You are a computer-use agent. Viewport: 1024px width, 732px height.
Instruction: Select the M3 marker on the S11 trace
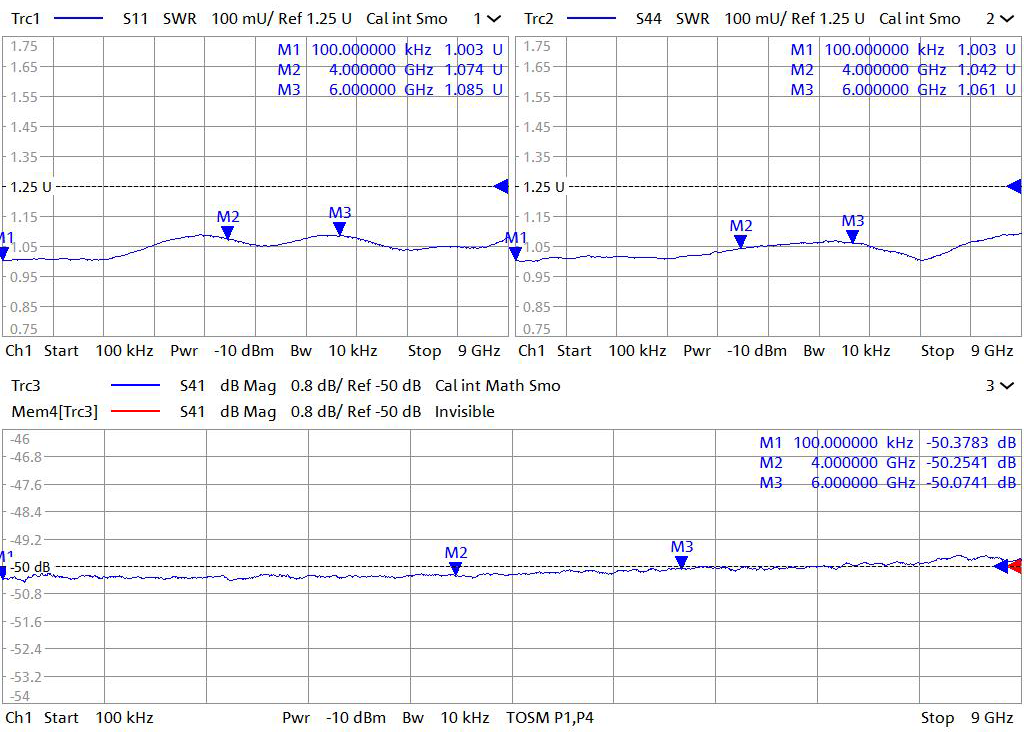[340, 228]
